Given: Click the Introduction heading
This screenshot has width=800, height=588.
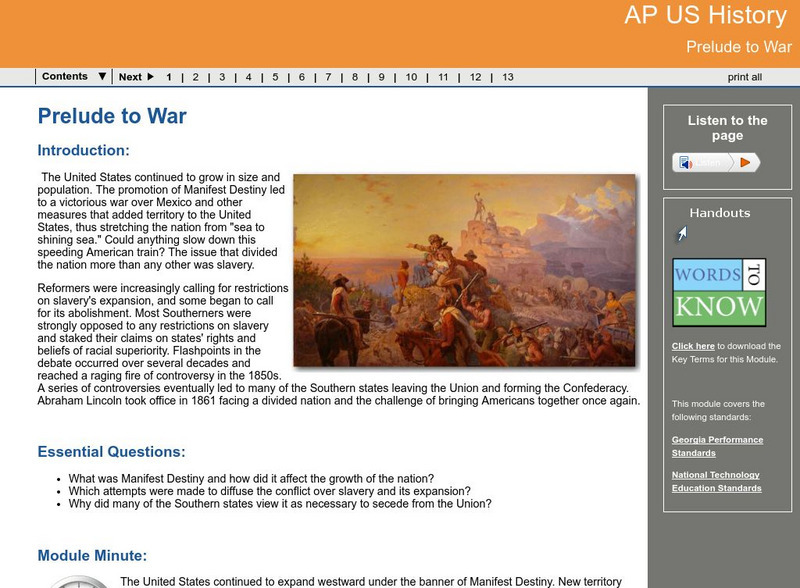Looking at the screenshot, I should [x=83, y=150].
